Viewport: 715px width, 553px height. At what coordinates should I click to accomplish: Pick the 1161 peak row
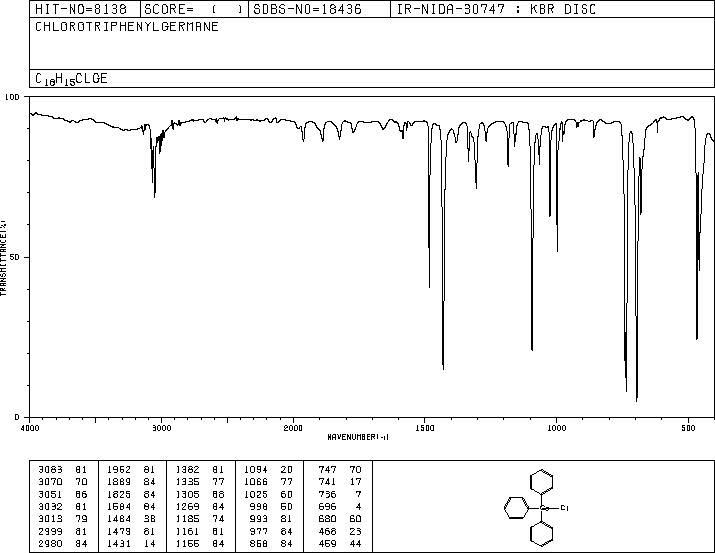[200, 532]
